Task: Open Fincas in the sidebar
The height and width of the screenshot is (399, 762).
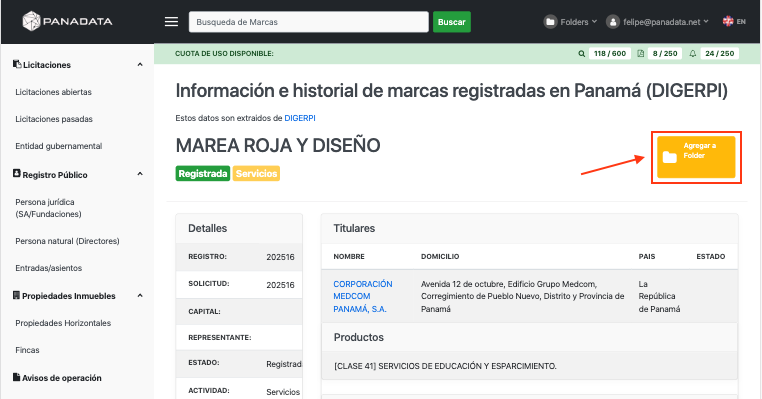Action: point(27,350)
